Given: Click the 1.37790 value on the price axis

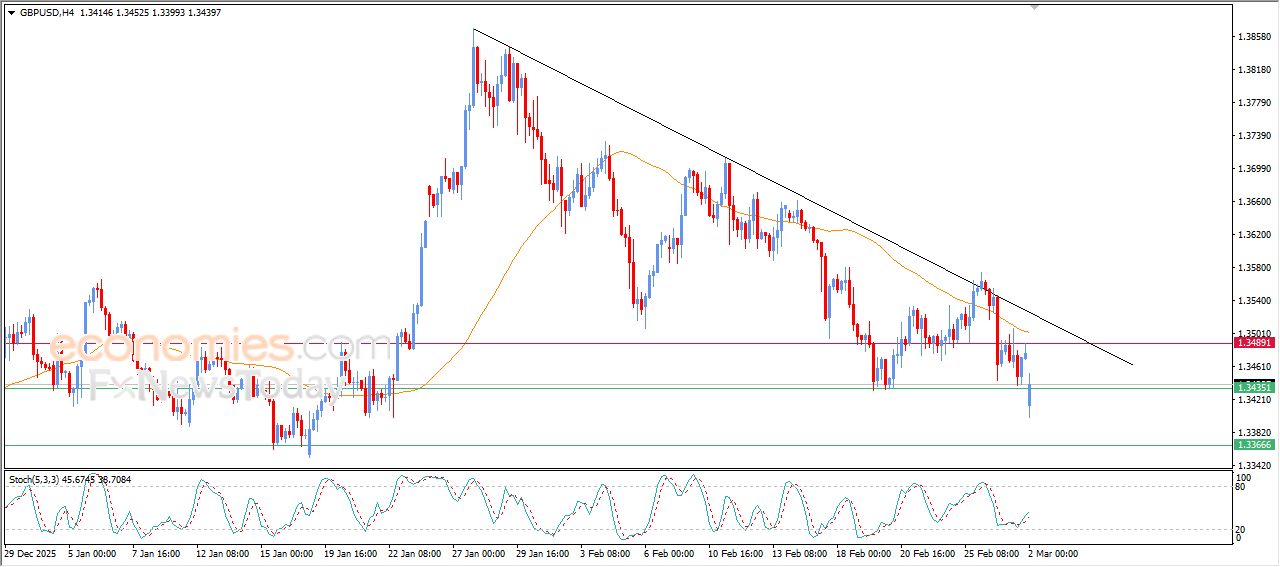Looking at the screenshot, I should coord(1254,103).
